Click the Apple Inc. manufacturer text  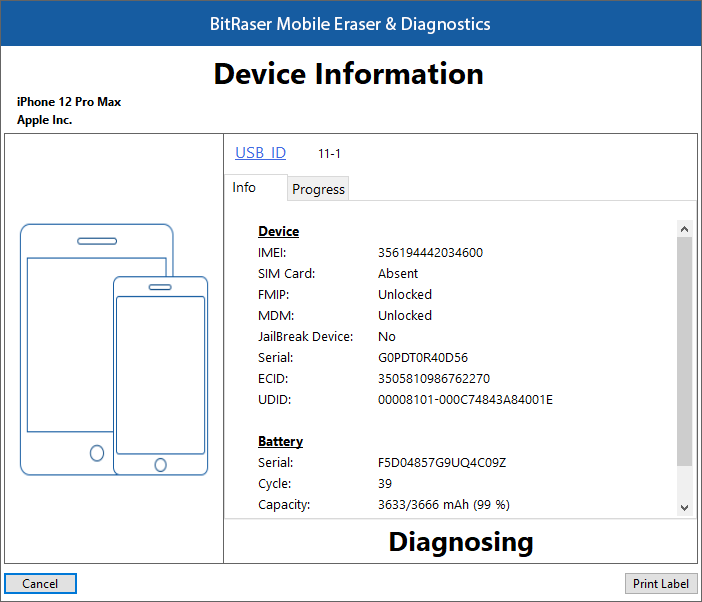coord(44,120)
